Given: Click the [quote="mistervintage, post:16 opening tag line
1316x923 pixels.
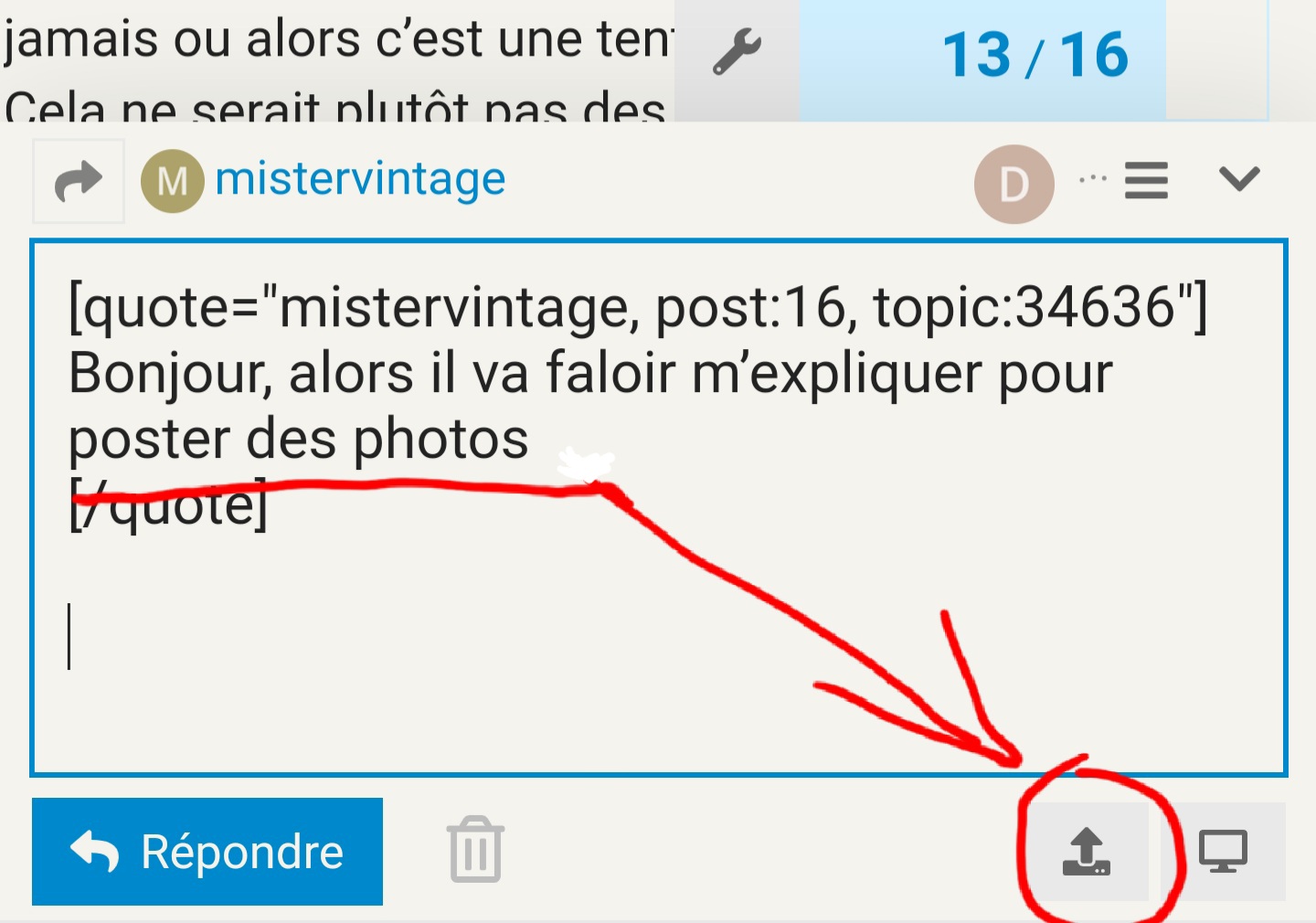Looking at the screenshot, I should click(x=638, y=307).
